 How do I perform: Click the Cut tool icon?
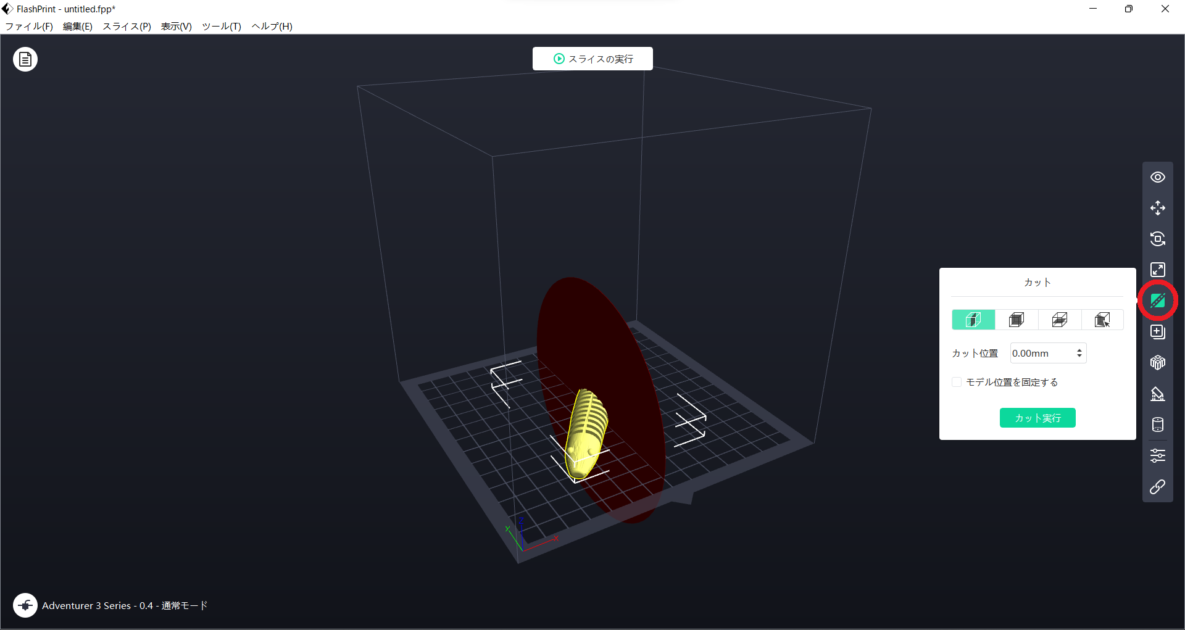pyautogui.click(x=1157, y=300)
